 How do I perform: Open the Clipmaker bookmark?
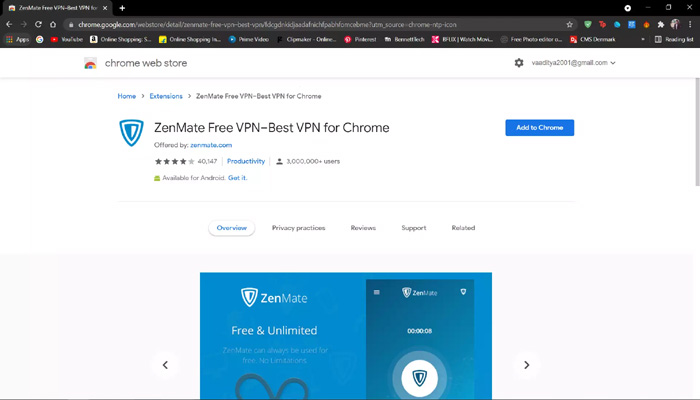307,39
